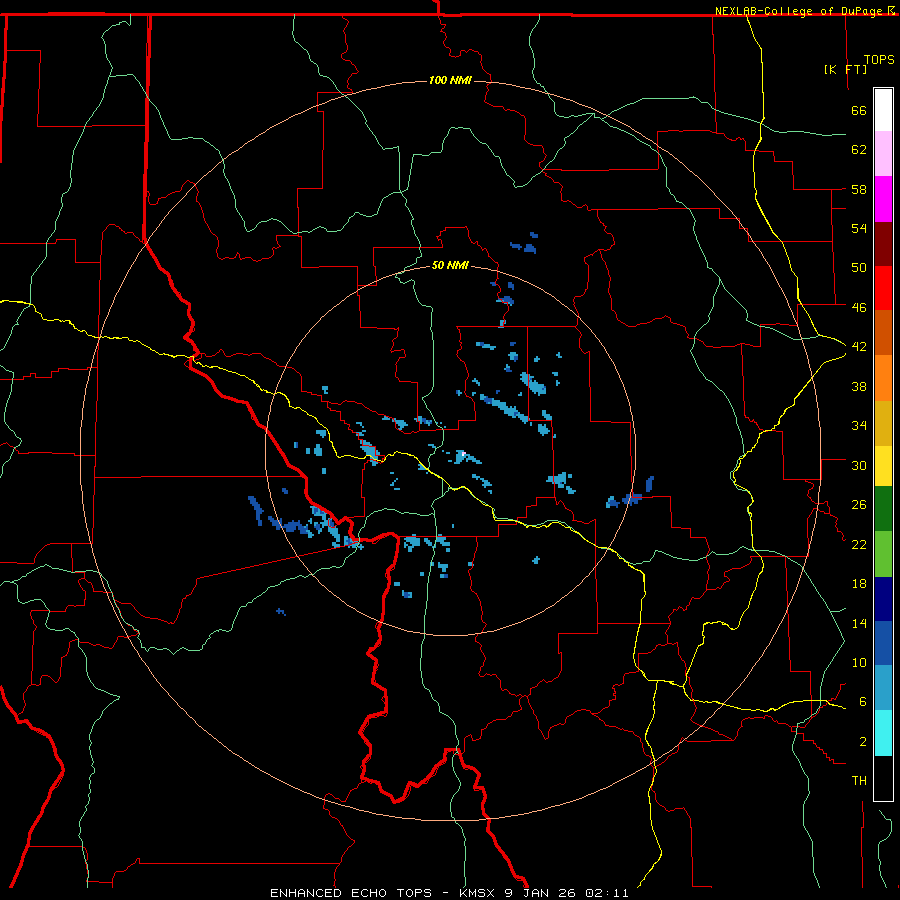Click the black TH legend swatch
The image size is (900, 900).
pyautogui.click(x=883, y=778)
